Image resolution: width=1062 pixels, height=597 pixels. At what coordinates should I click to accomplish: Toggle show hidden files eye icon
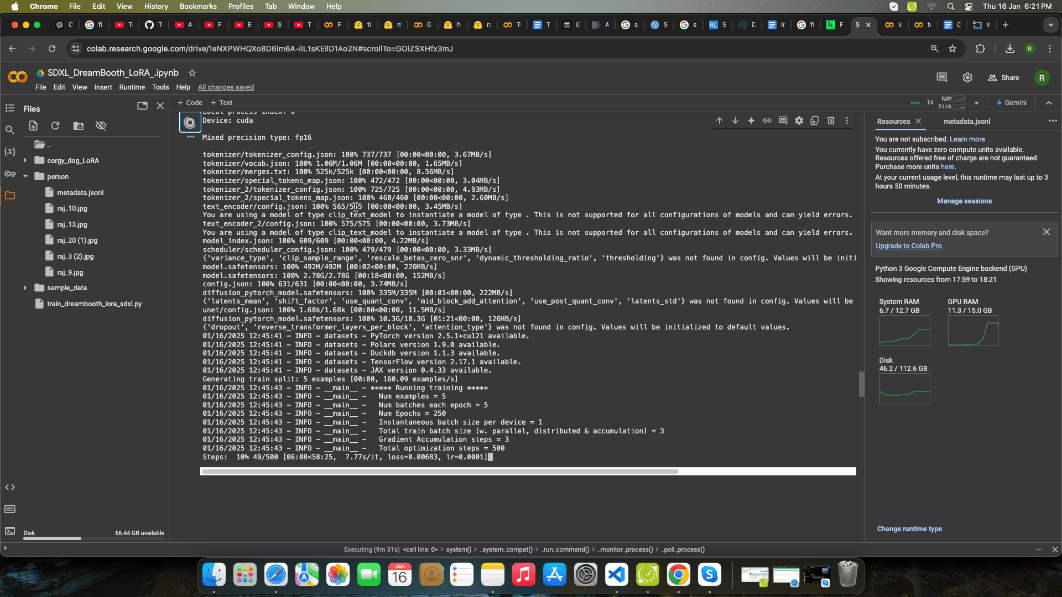point(101,126)
